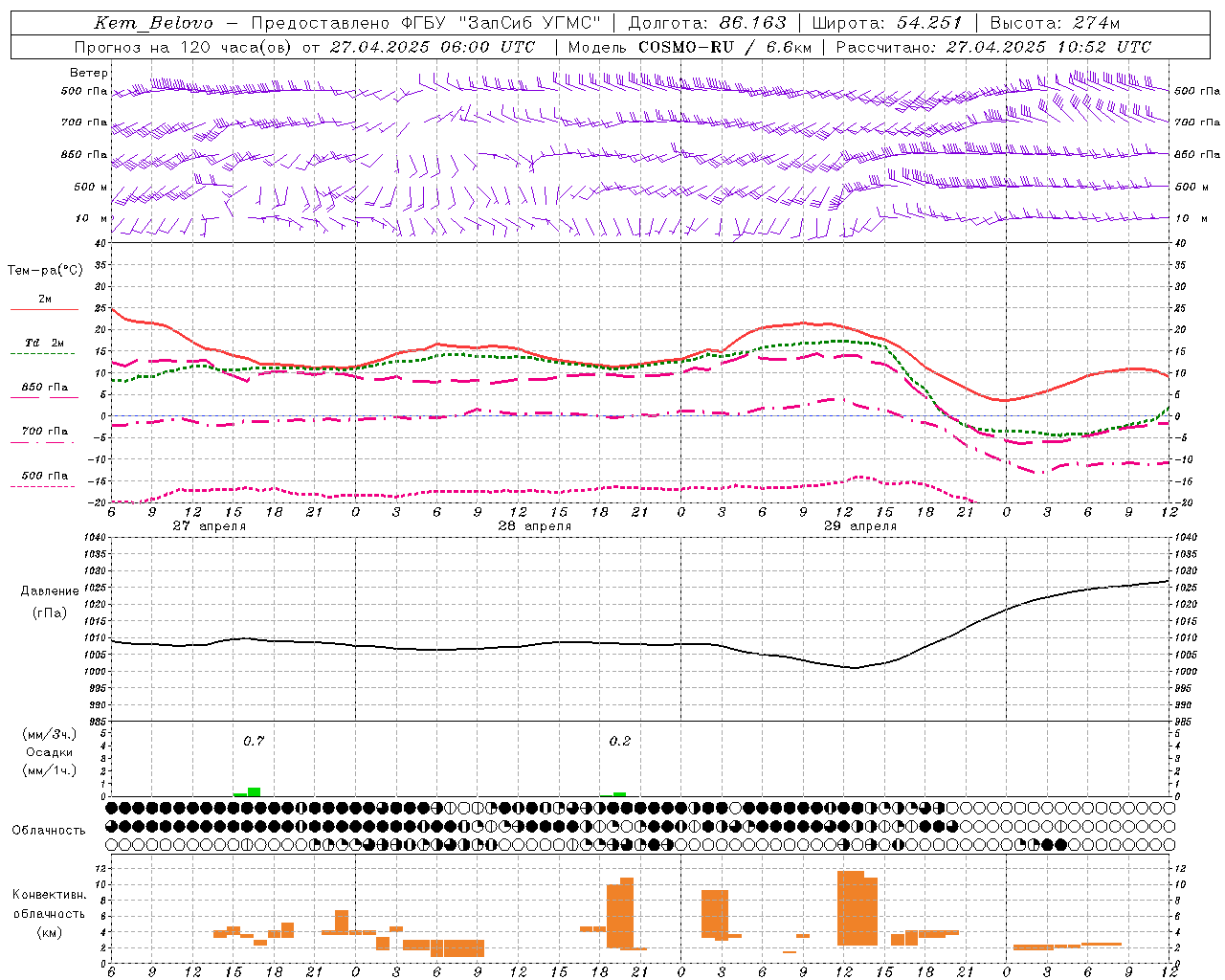Screen dimensions: 1225x980
Task: Click the Осадки panel label
Action: [x=50, y=752]
